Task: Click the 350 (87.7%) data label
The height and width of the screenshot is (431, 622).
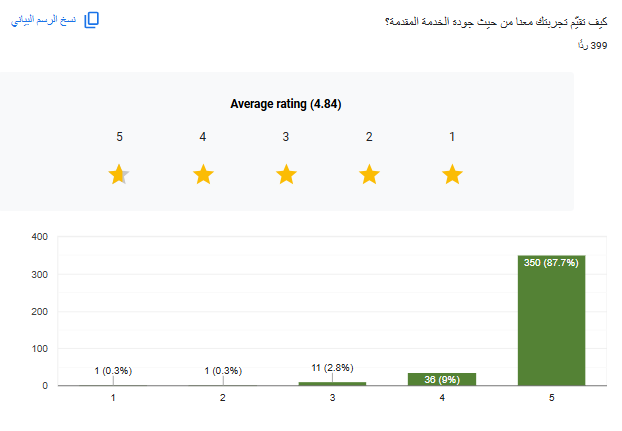Action: pos(551,262)
